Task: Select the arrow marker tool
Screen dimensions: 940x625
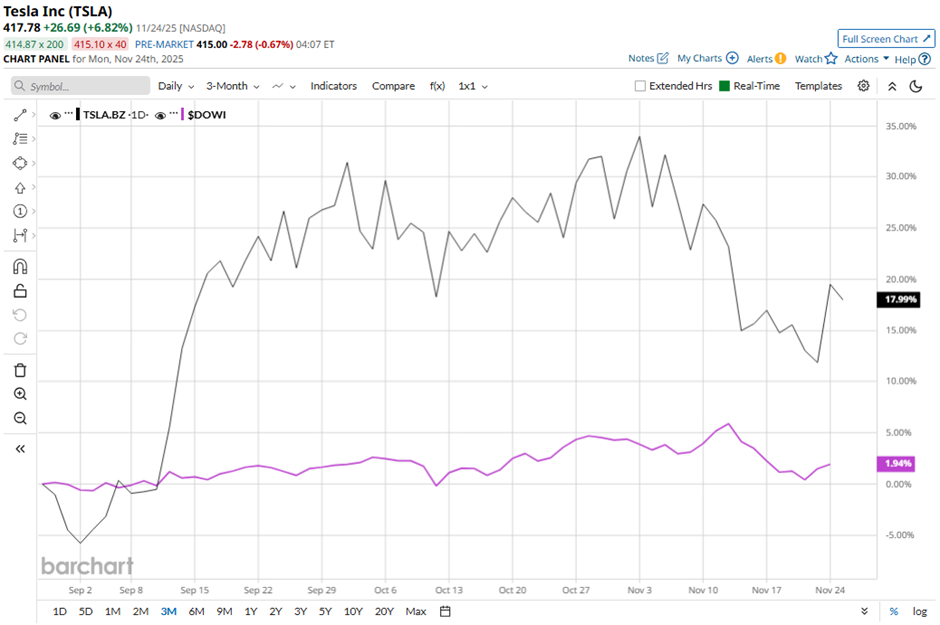Action: [20, 188]
